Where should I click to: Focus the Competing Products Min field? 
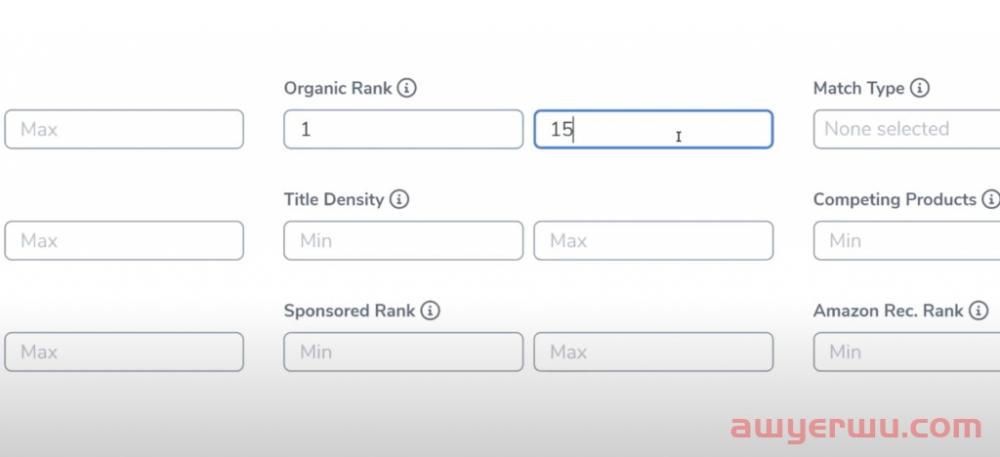906,241
